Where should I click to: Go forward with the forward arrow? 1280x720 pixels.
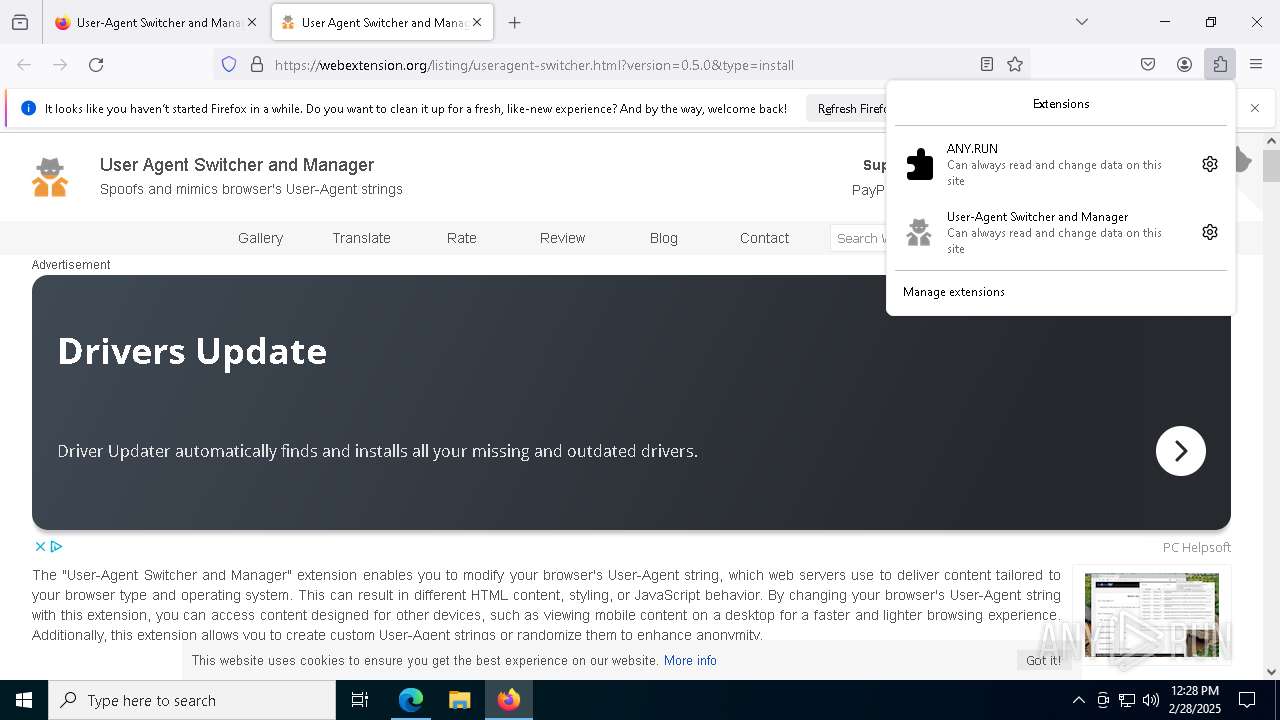coord(60,65)
